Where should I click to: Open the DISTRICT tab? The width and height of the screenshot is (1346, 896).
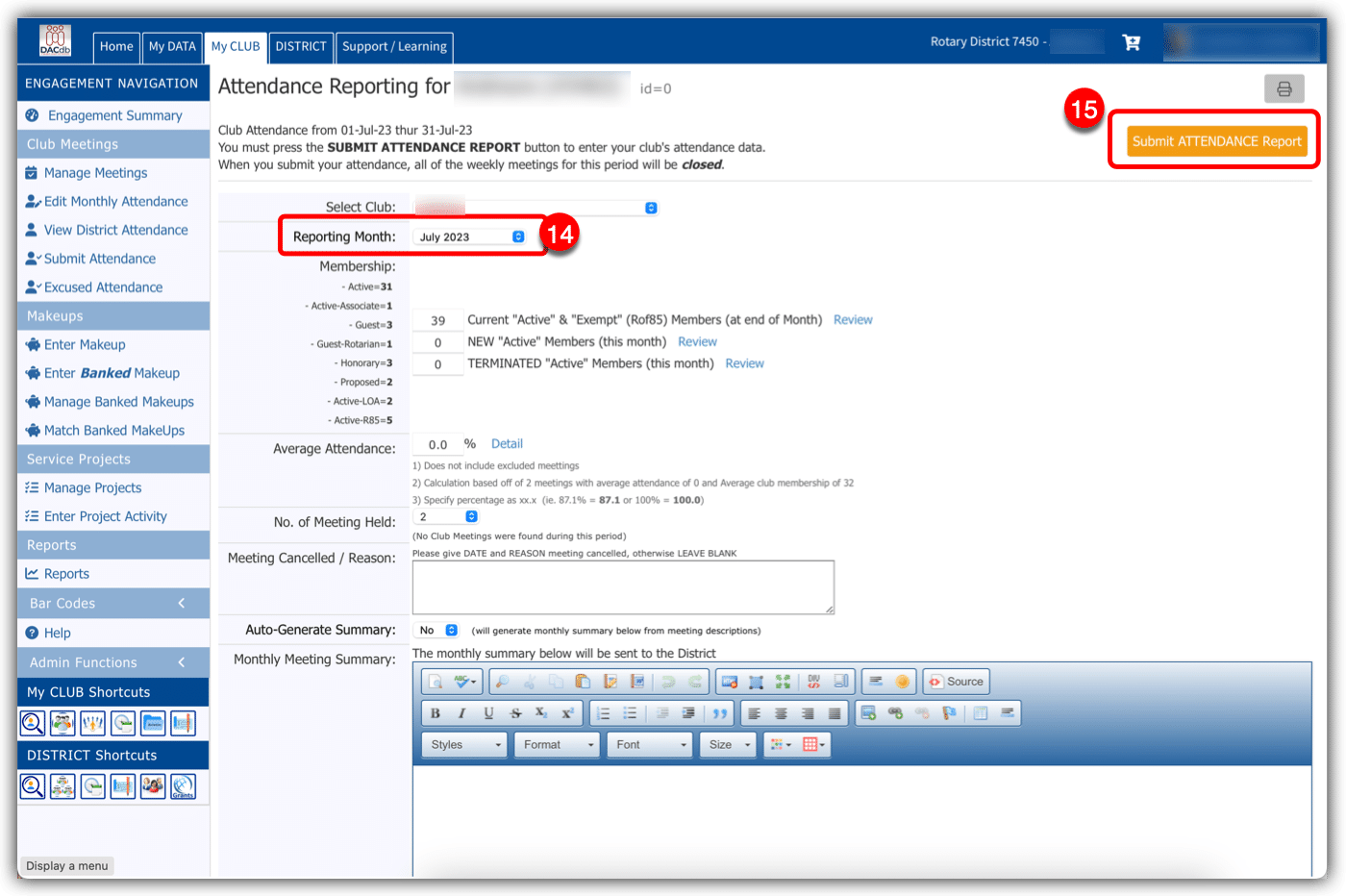[301, 46]
